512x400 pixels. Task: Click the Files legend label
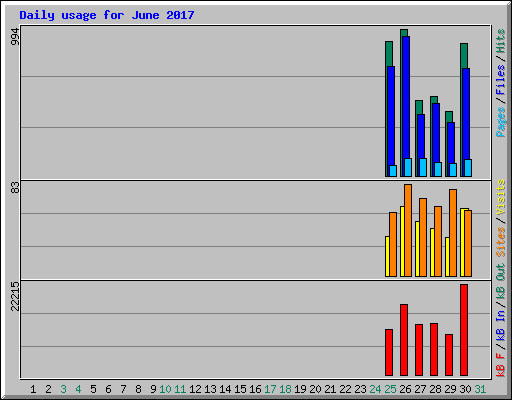click(501, 80)
